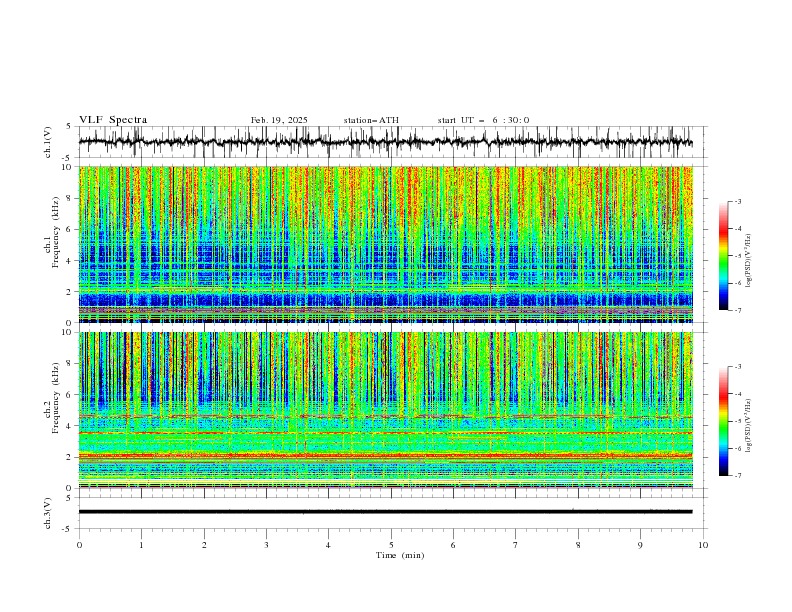Viewport: 792px width, 612px height.
Task: Click the '-5' tick on ch.3(V) axis
Action: 68,529
